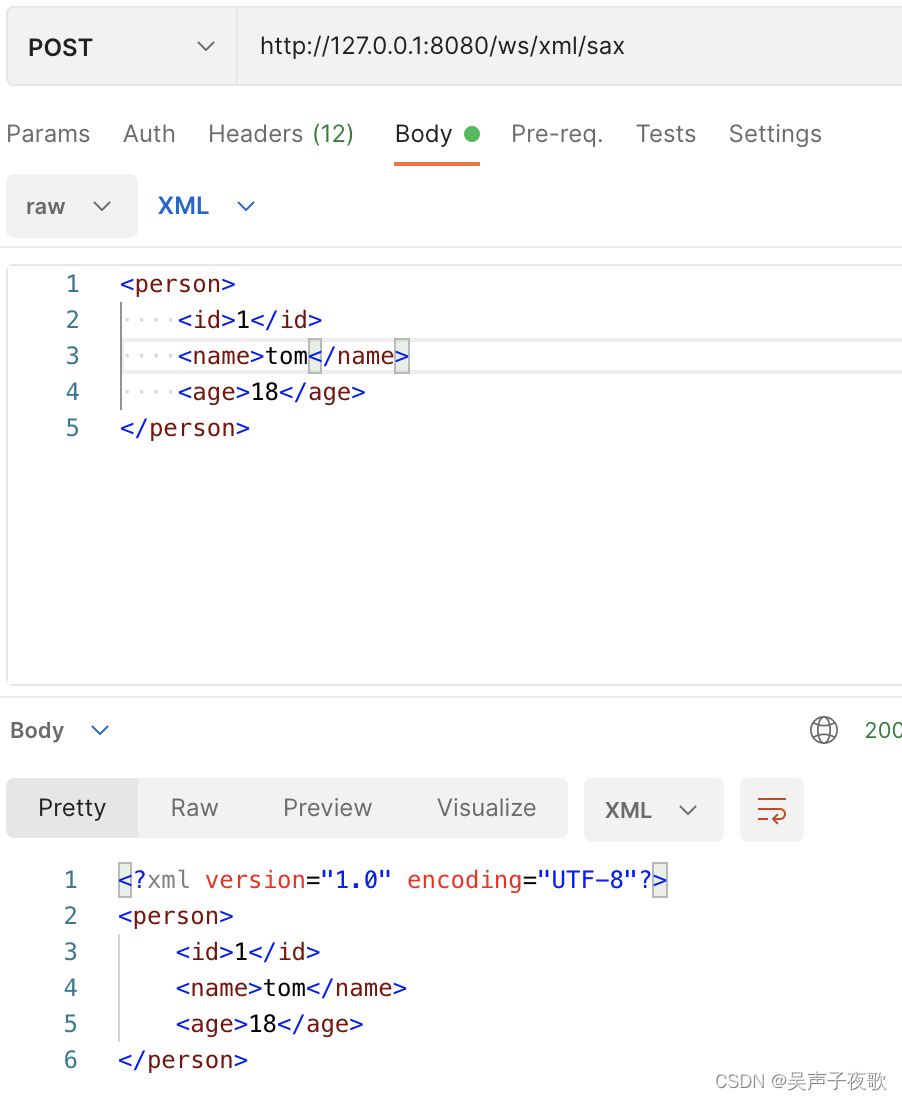Click the xml version declaration line
Image resolution: width=902 pixels, height=1100 pixels.
click(393, 880)
